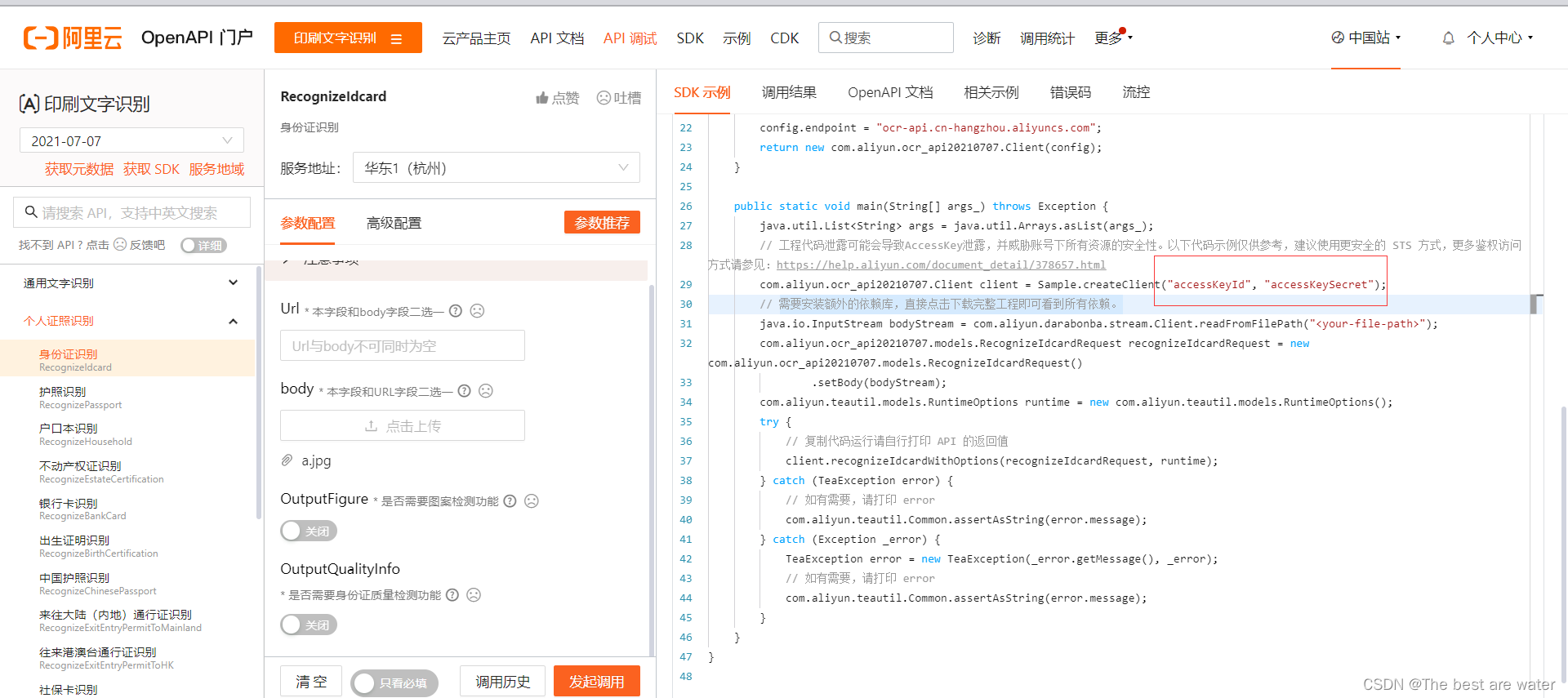Toggle the 详细 switch in sidebar
This screenshot has height=698, width=1568.
203,246
